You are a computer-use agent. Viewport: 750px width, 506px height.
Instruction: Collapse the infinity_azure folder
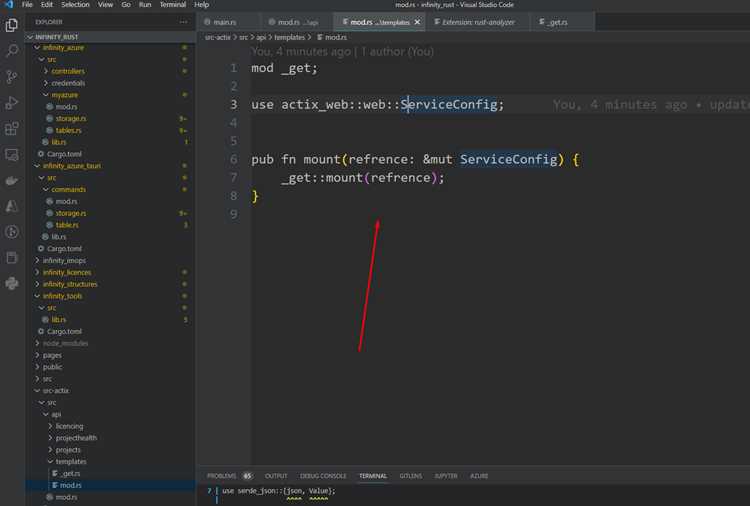tap(37, 47)
